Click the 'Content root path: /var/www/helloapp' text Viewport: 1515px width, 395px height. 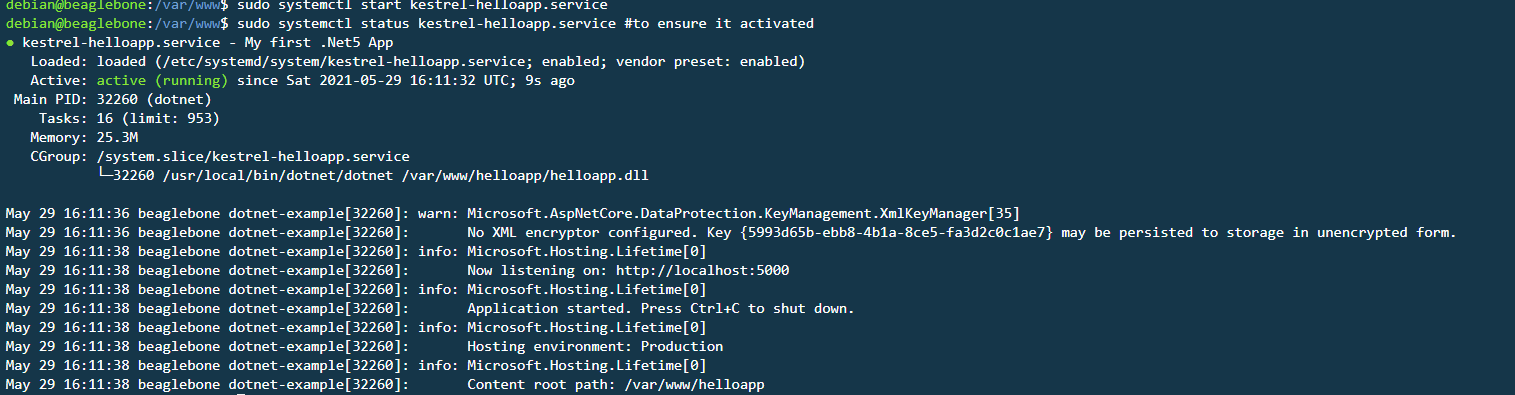[616, 384]
